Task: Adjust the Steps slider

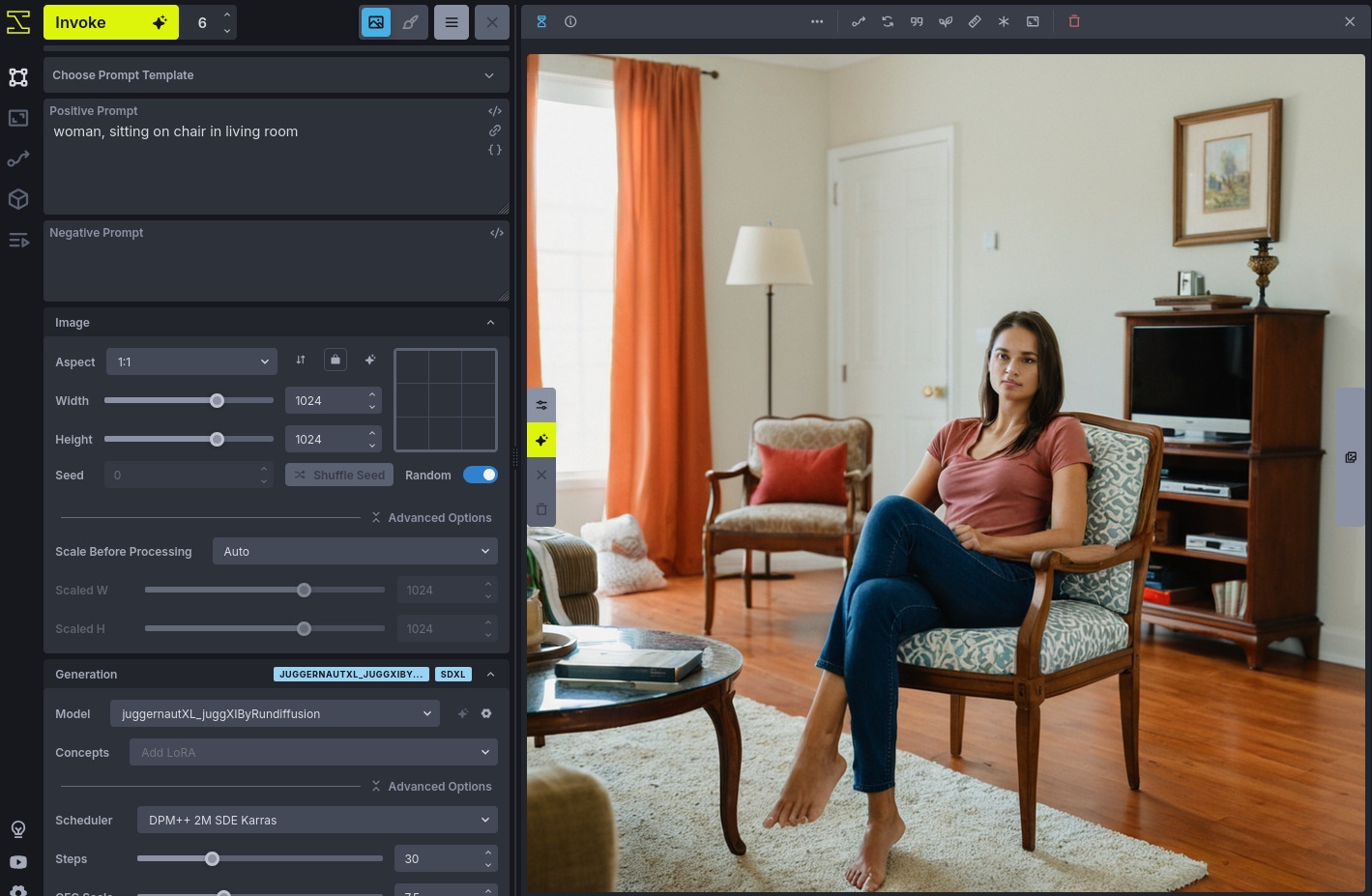Action: [259, 858]
